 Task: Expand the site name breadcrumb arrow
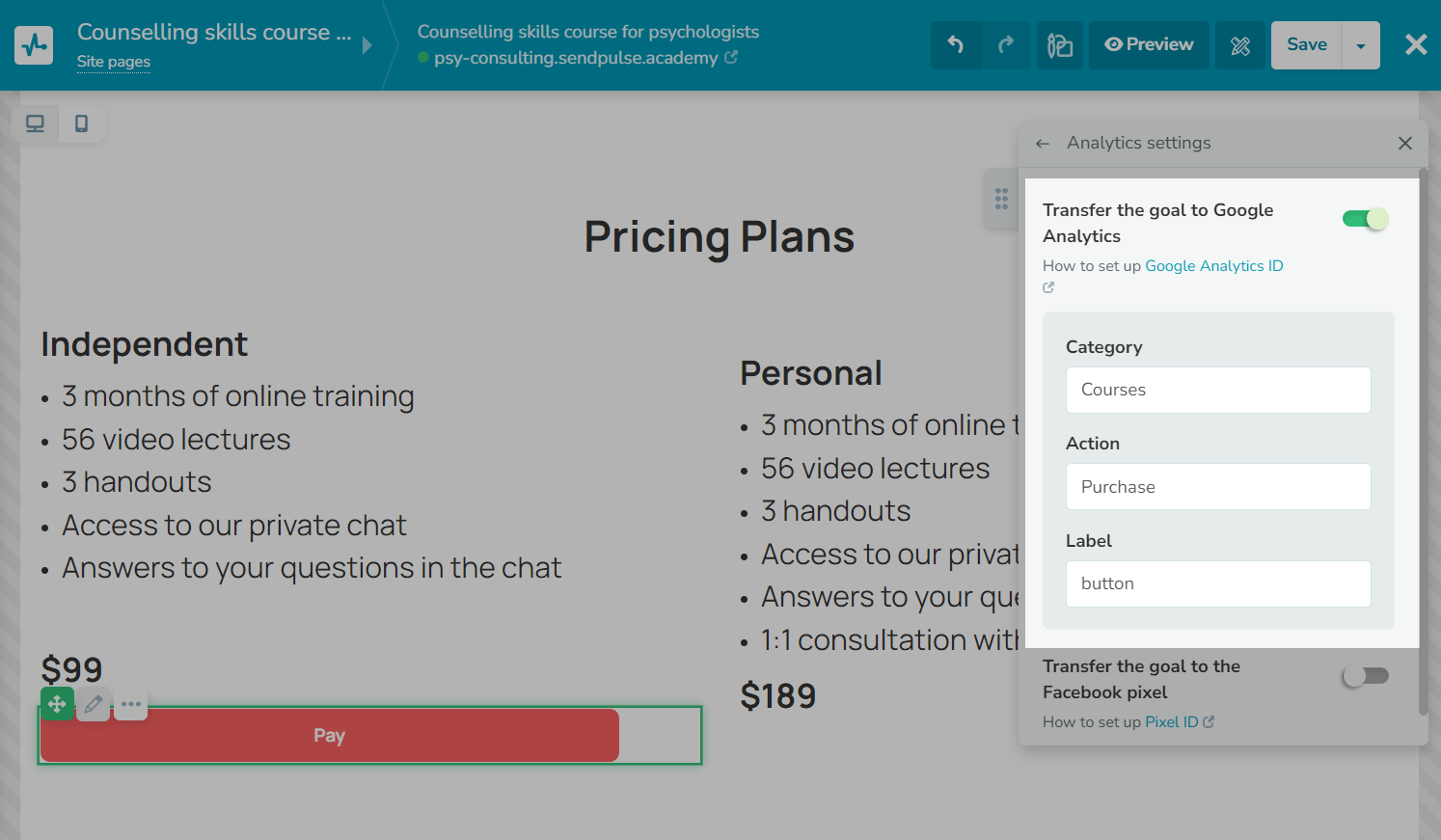[x=367, y=45]
